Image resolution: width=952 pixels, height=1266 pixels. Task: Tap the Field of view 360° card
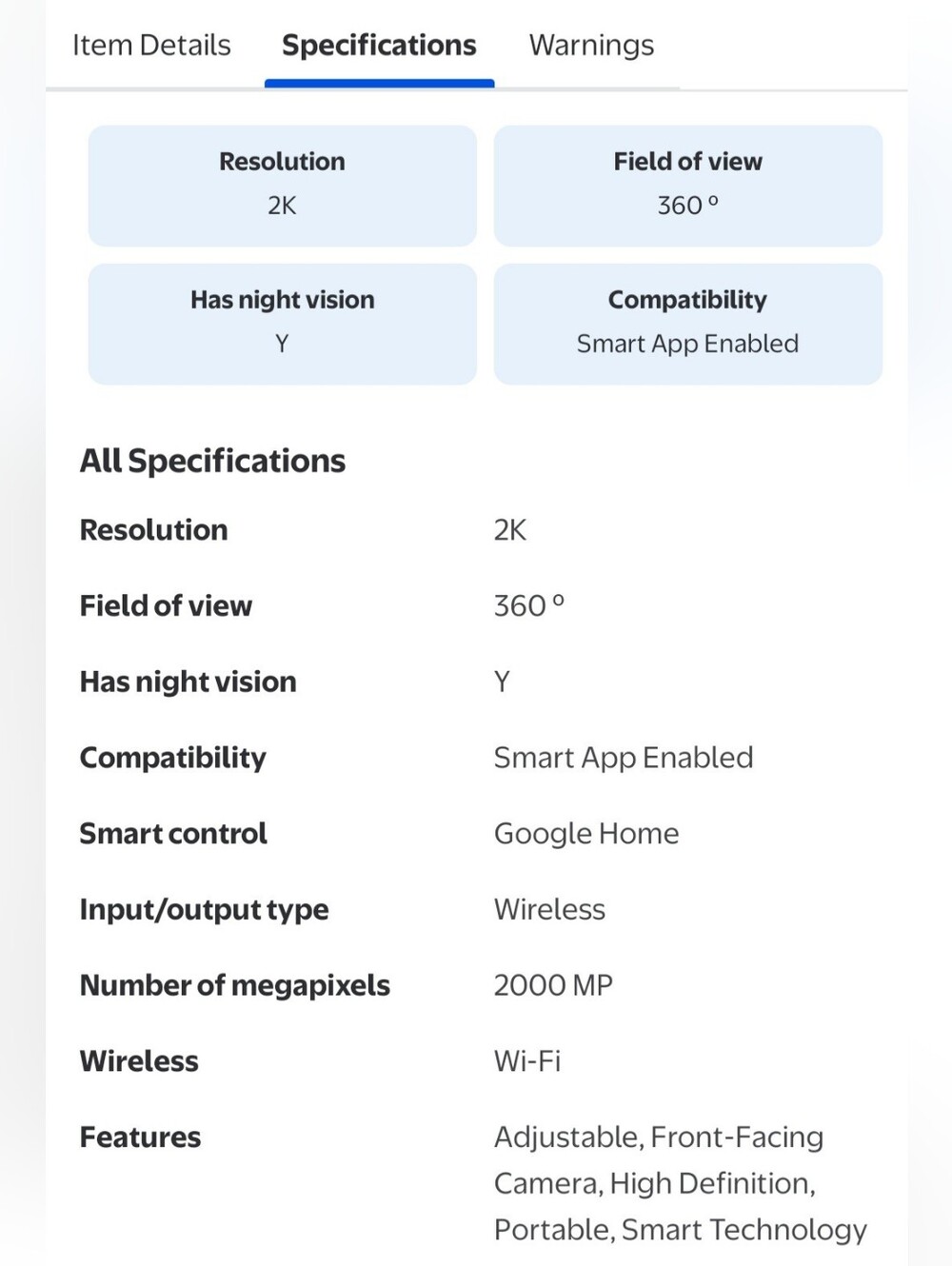[x=687, y=186]
